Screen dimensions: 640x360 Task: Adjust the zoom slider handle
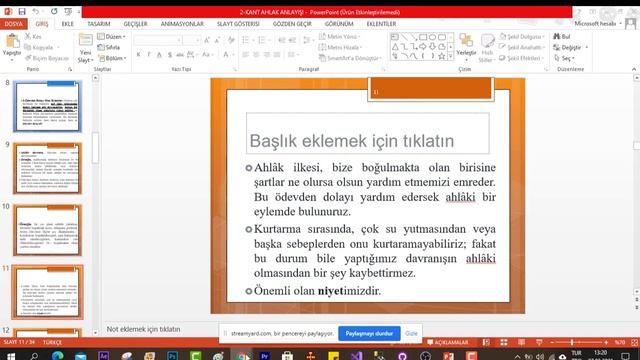[572, 342]
